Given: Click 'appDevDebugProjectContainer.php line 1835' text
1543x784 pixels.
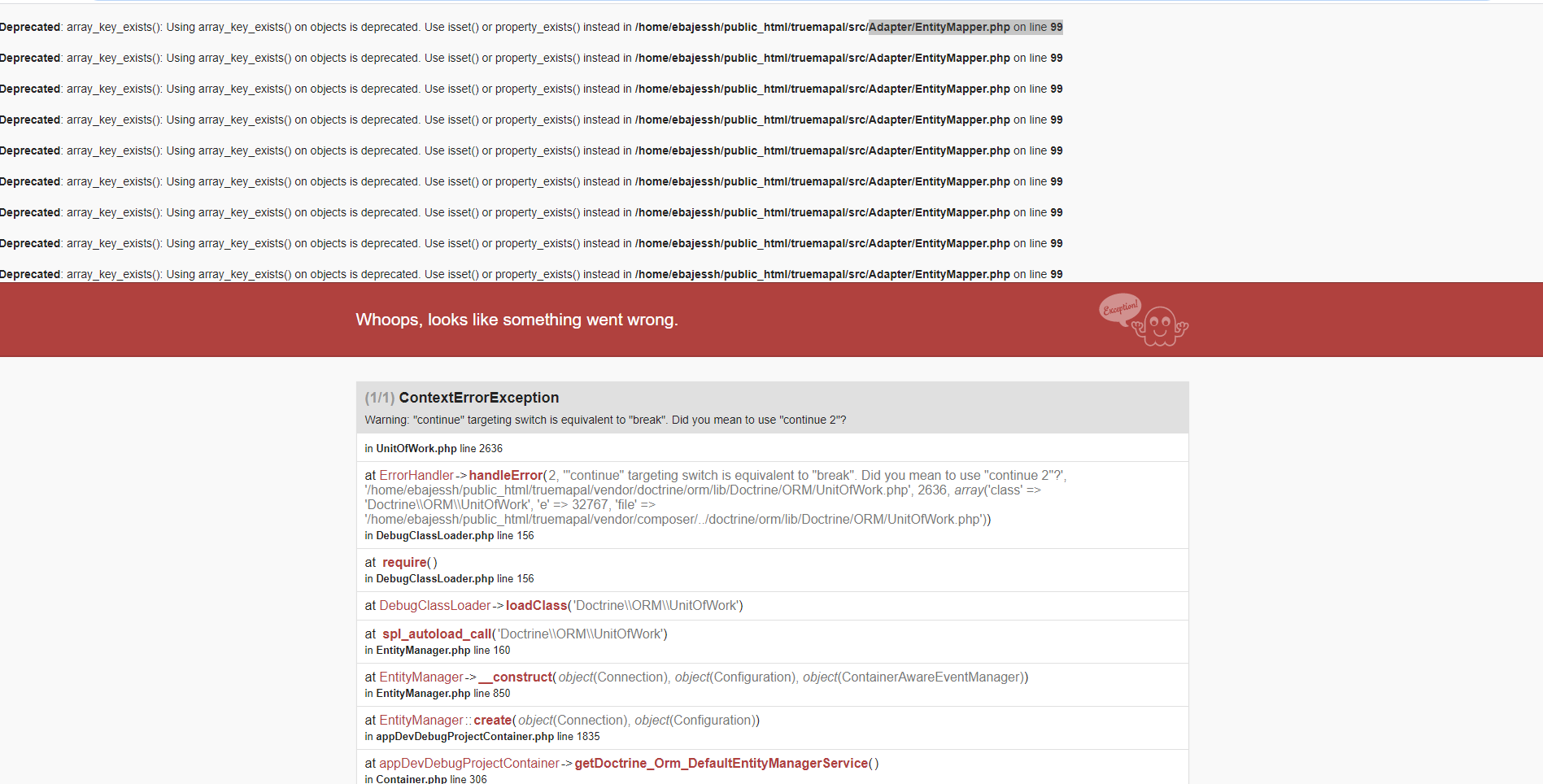Looking at the screenshot, I should click(488, 737).
